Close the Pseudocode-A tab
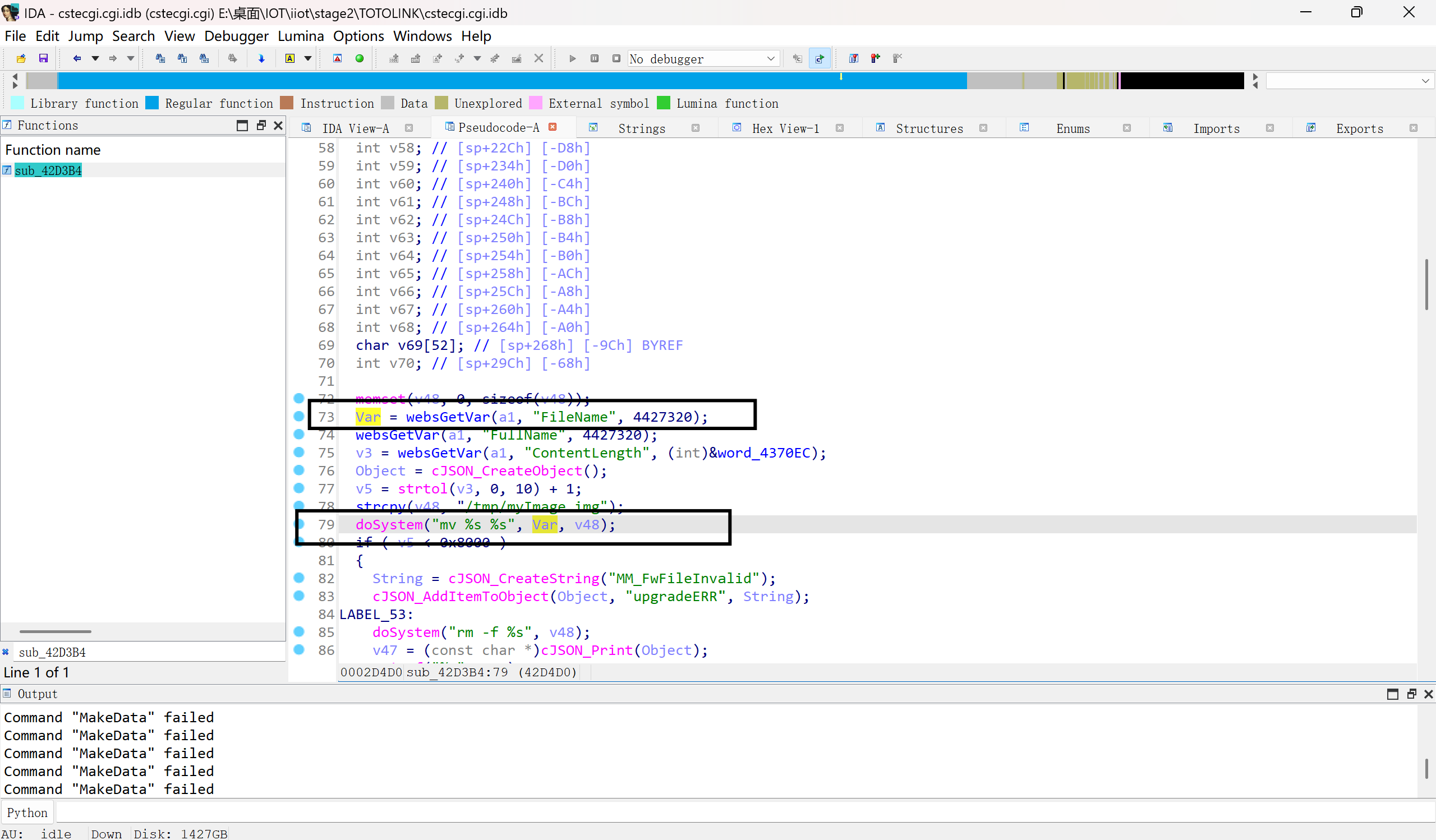The image size is (1436, 840). [552, 127]
